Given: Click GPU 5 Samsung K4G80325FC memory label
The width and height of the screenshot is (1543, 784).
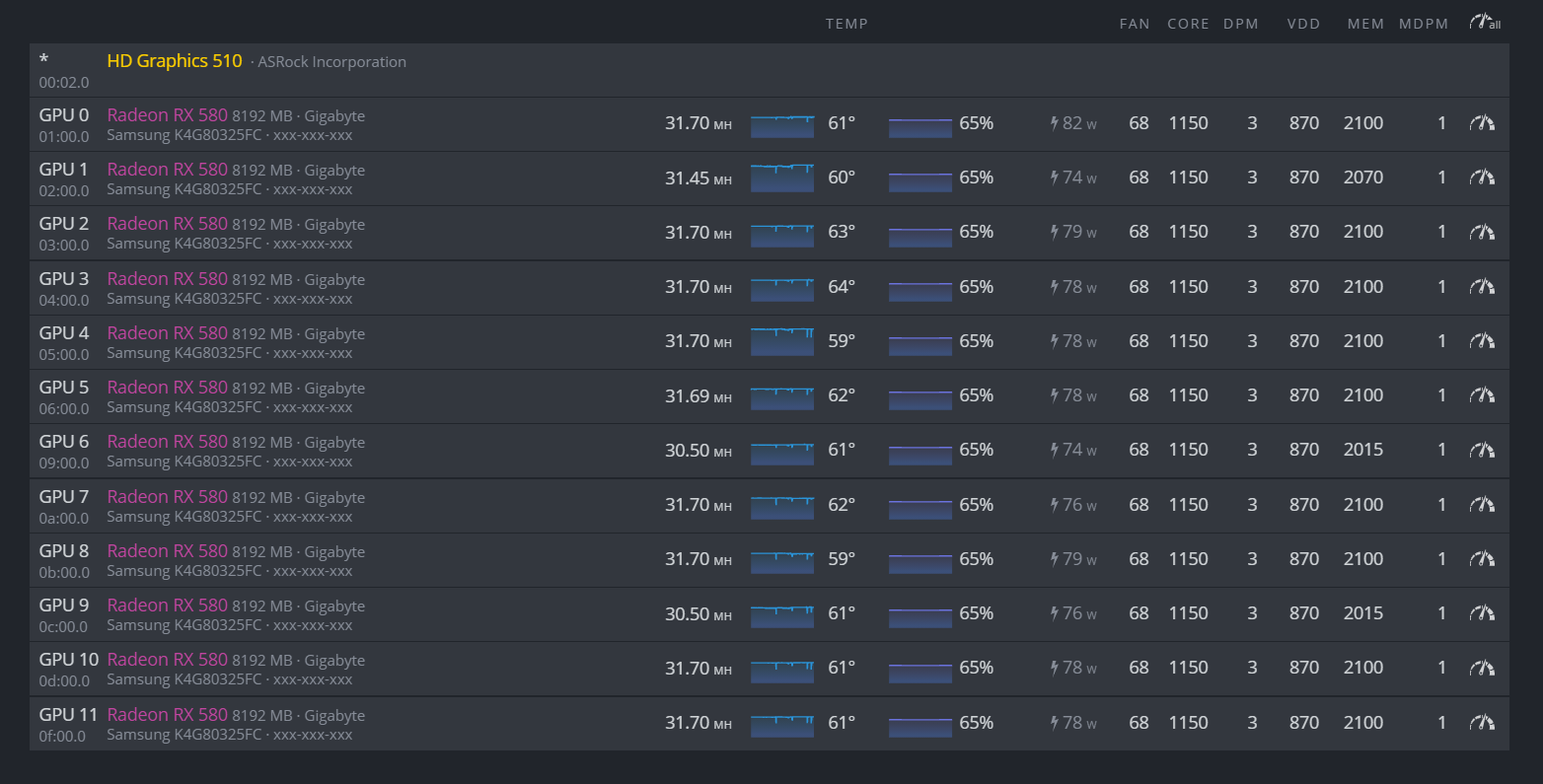Looking at the screenshot, I should [184, 407].
